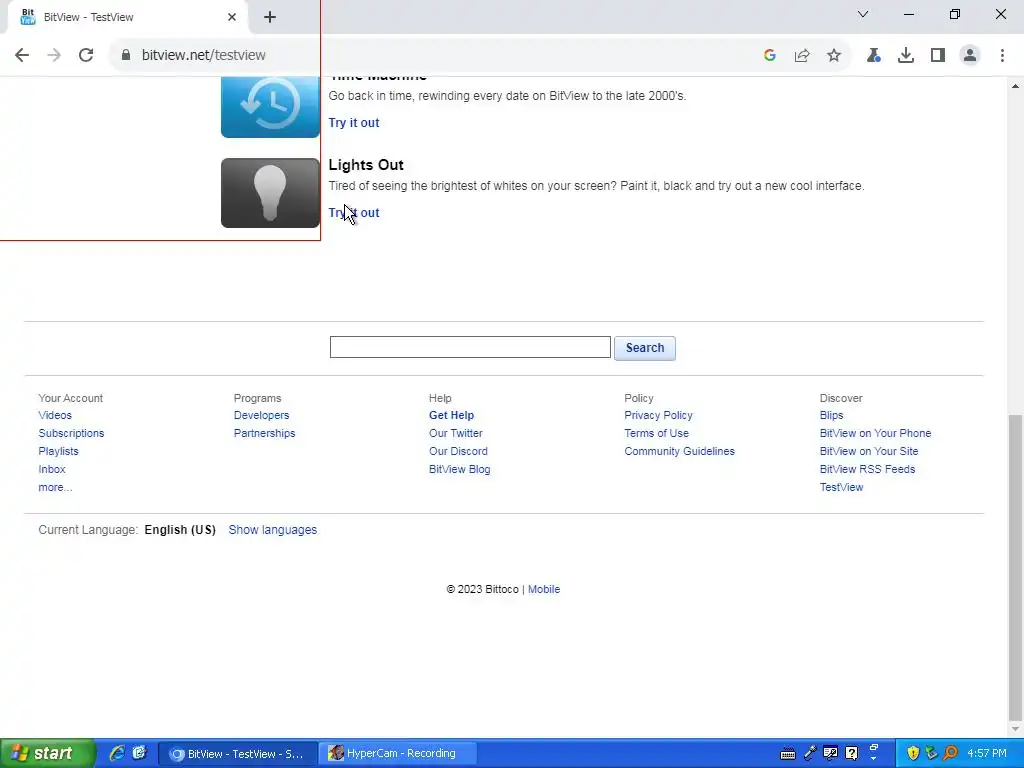Open Subscriptions in Your Account
This screenshot has height=768, width=1024.
tap(71, 433)
